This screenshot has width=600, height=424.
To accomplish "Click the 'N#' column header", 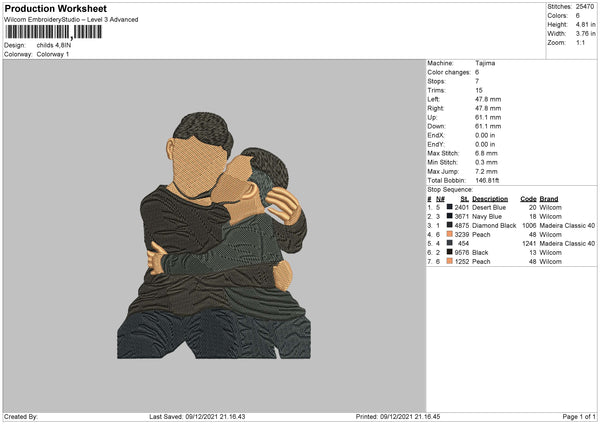I will point(440,199).
